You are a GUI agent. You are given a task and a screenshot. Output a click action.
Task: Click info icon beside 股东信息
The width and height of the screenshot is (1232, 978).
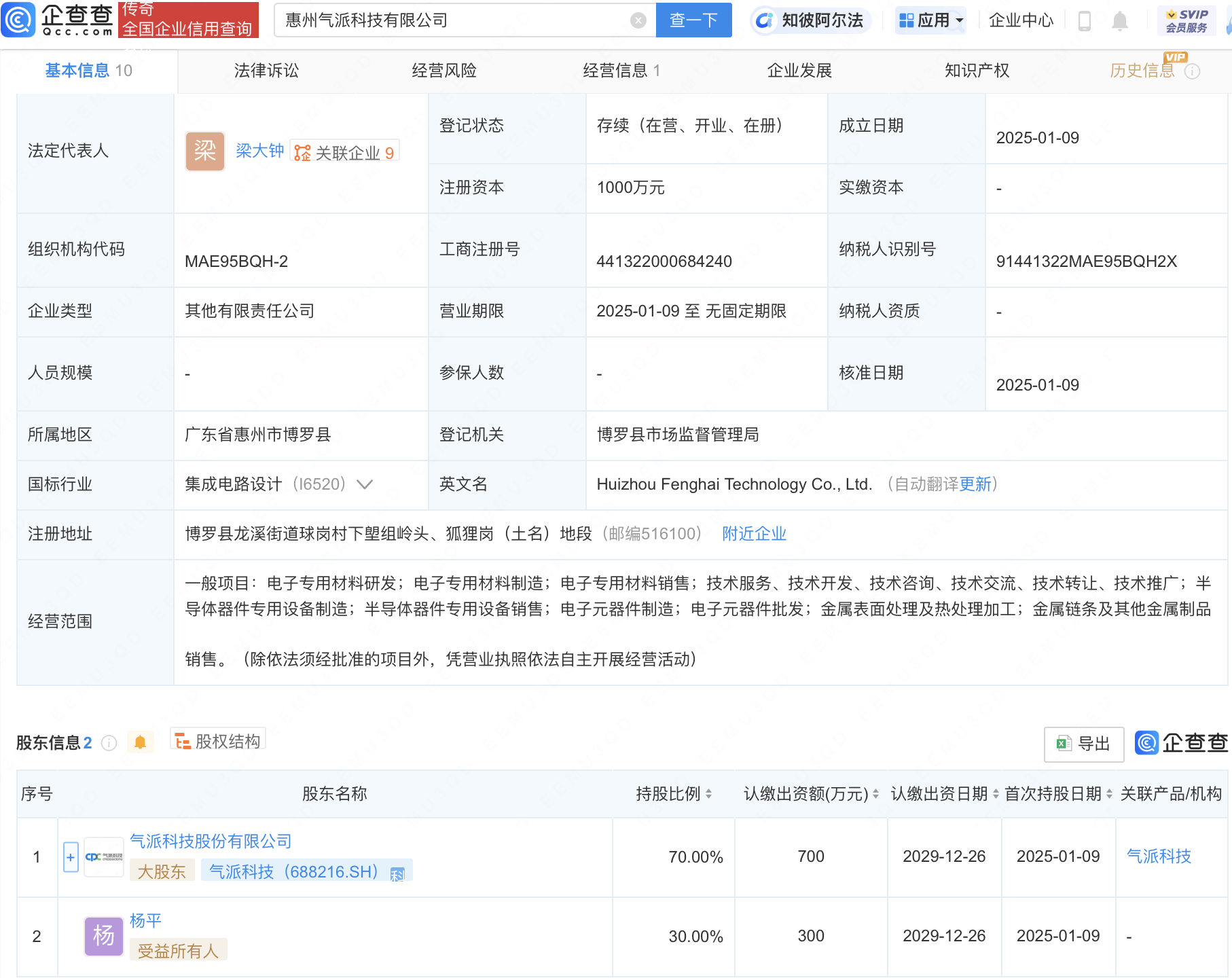(x=109, y=743)
